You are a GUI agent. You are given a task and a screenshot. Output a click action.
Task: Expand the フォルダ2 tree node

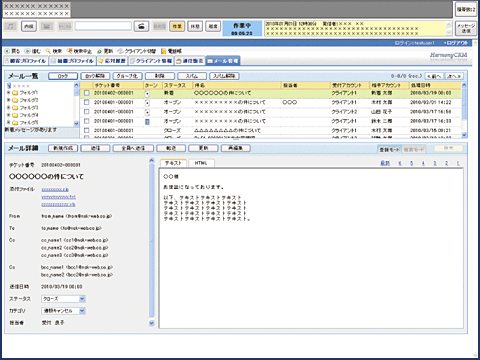tap(8, 100)
